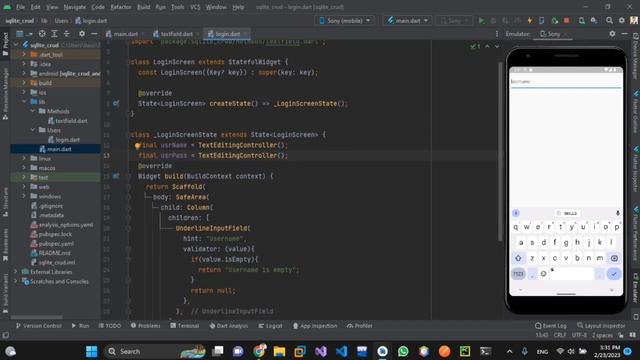Open Search Everywhere magnifier in top toolbar
640x360 pixels.
coord(609,20)
